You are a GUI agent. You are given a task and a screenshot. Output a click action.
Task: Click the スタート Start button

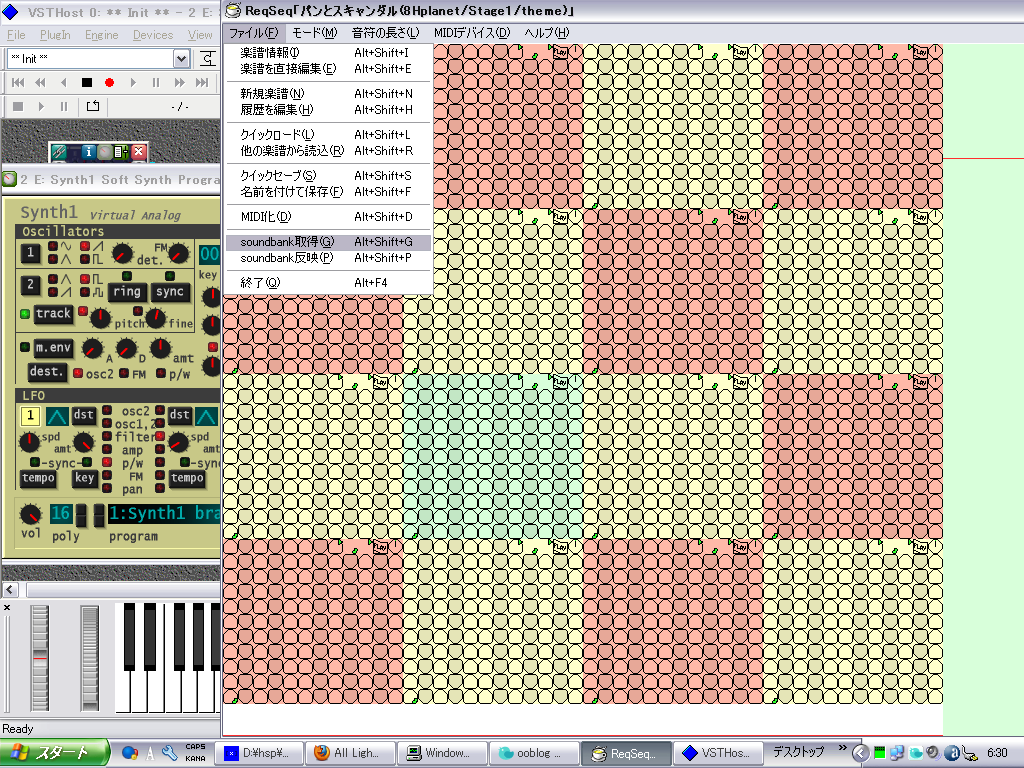pos(54,753)
